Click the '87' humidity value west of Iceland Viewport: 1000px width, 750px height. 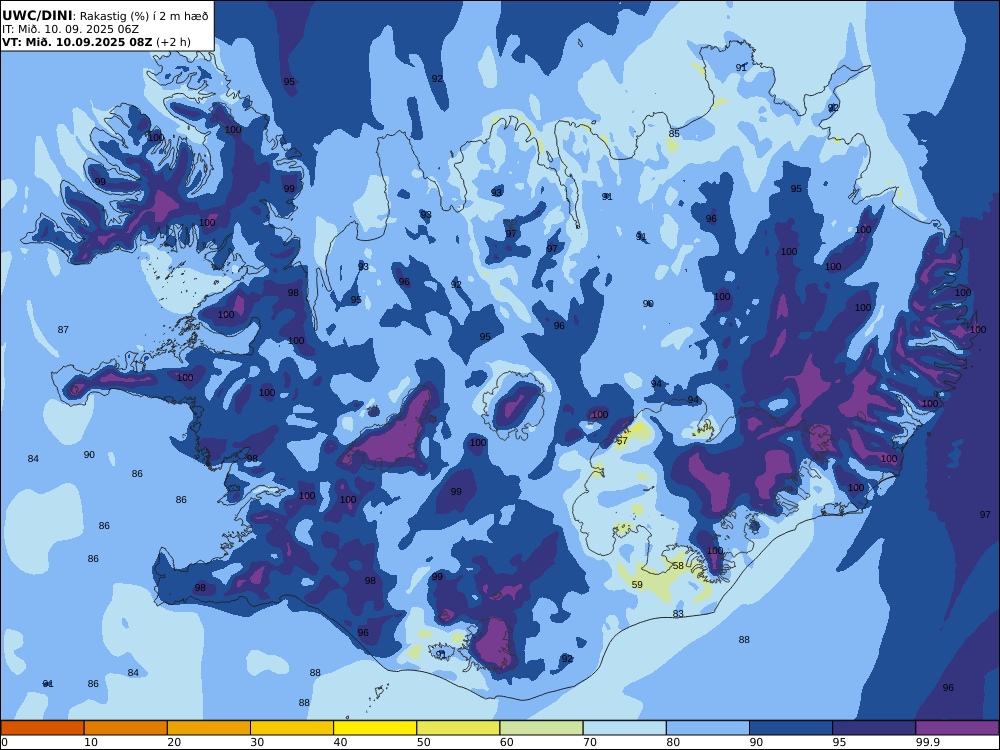tap(62, 330)
